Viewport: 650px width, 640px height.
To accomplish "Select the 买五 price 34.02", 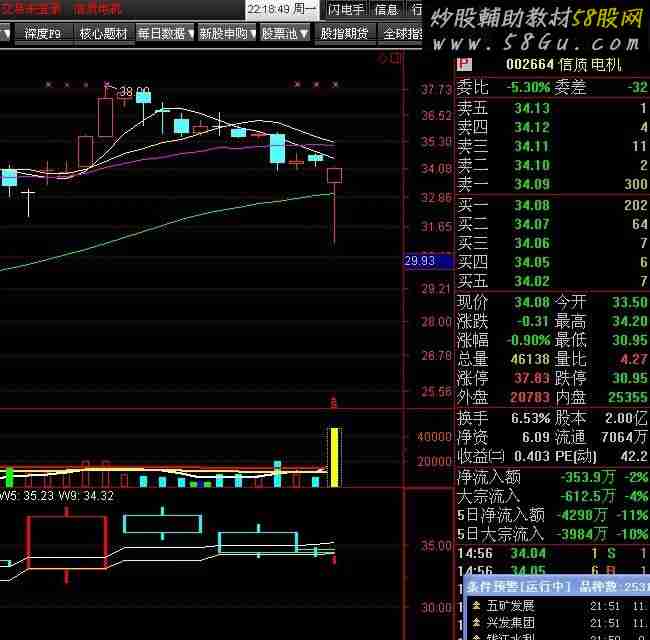I will coord(532,281).
